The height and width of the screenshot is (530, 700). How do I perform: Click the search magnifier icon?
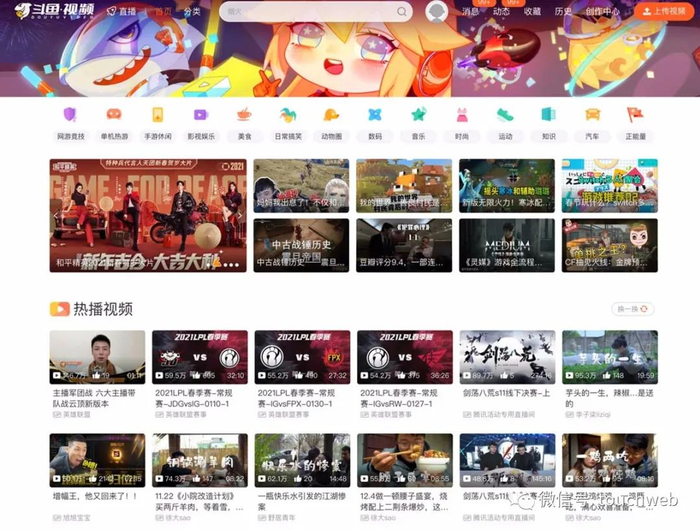[x=402, y=12]
